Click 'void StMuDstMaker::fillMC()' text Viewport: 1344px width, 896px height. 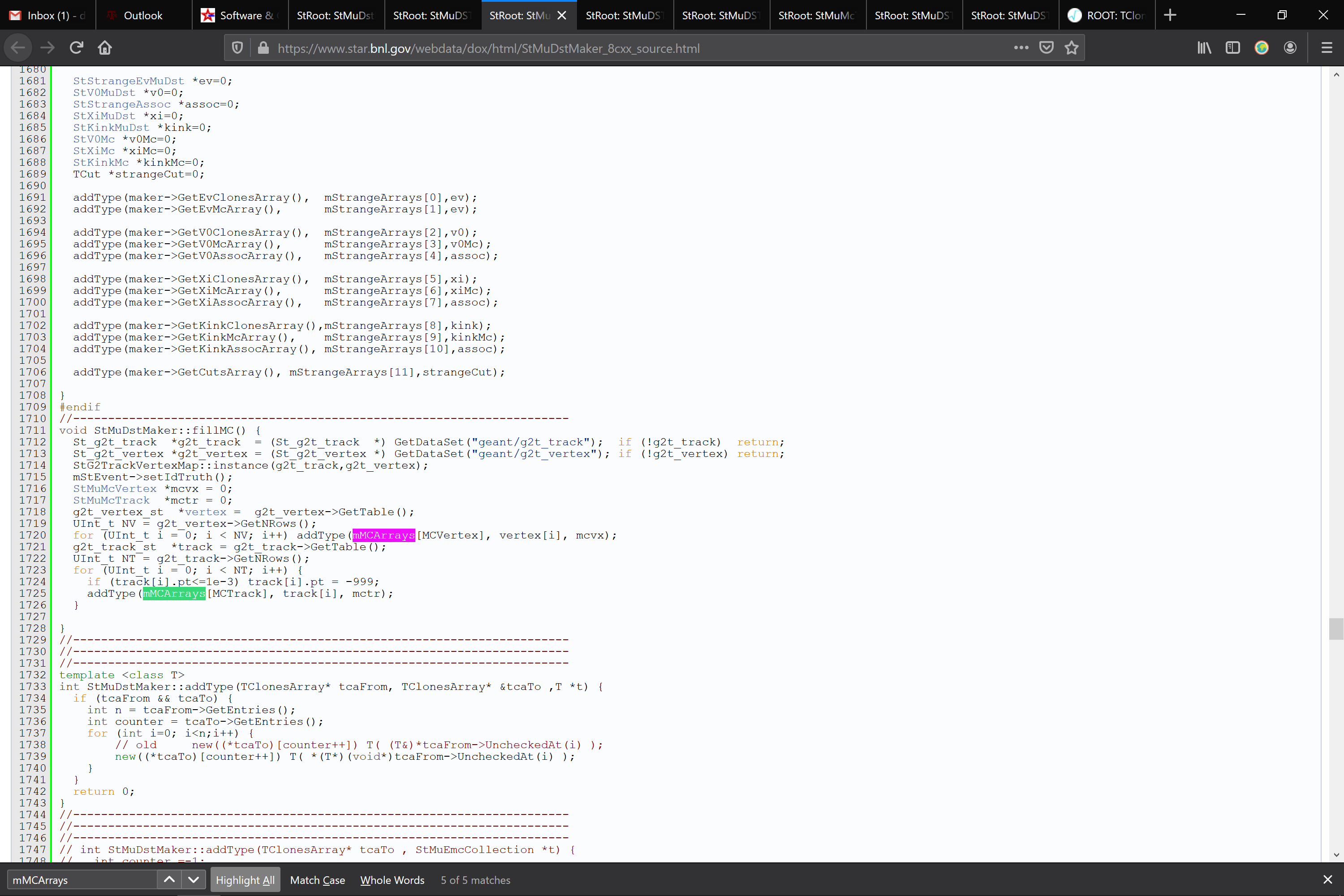click(x=153, y=430)
